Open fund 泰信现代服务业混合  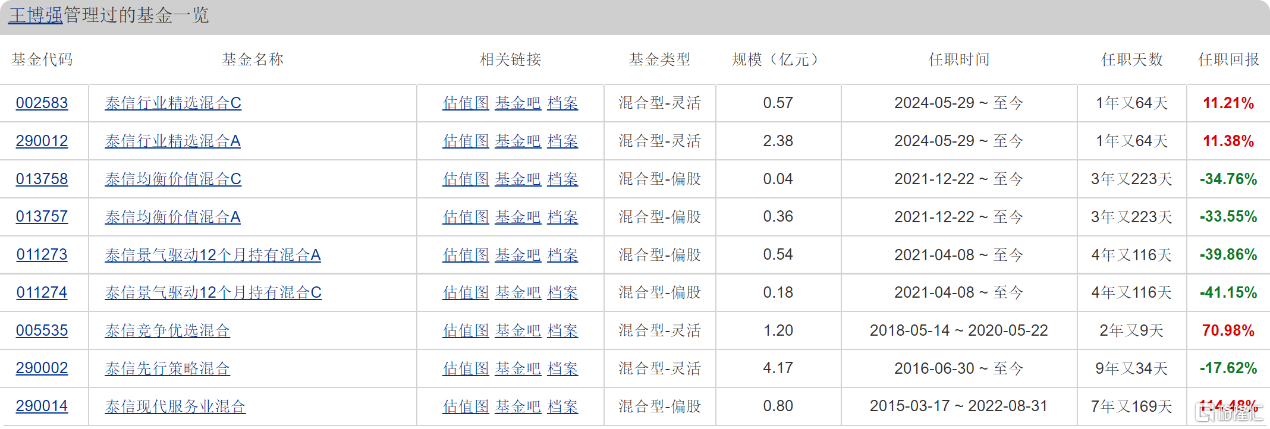175,407
